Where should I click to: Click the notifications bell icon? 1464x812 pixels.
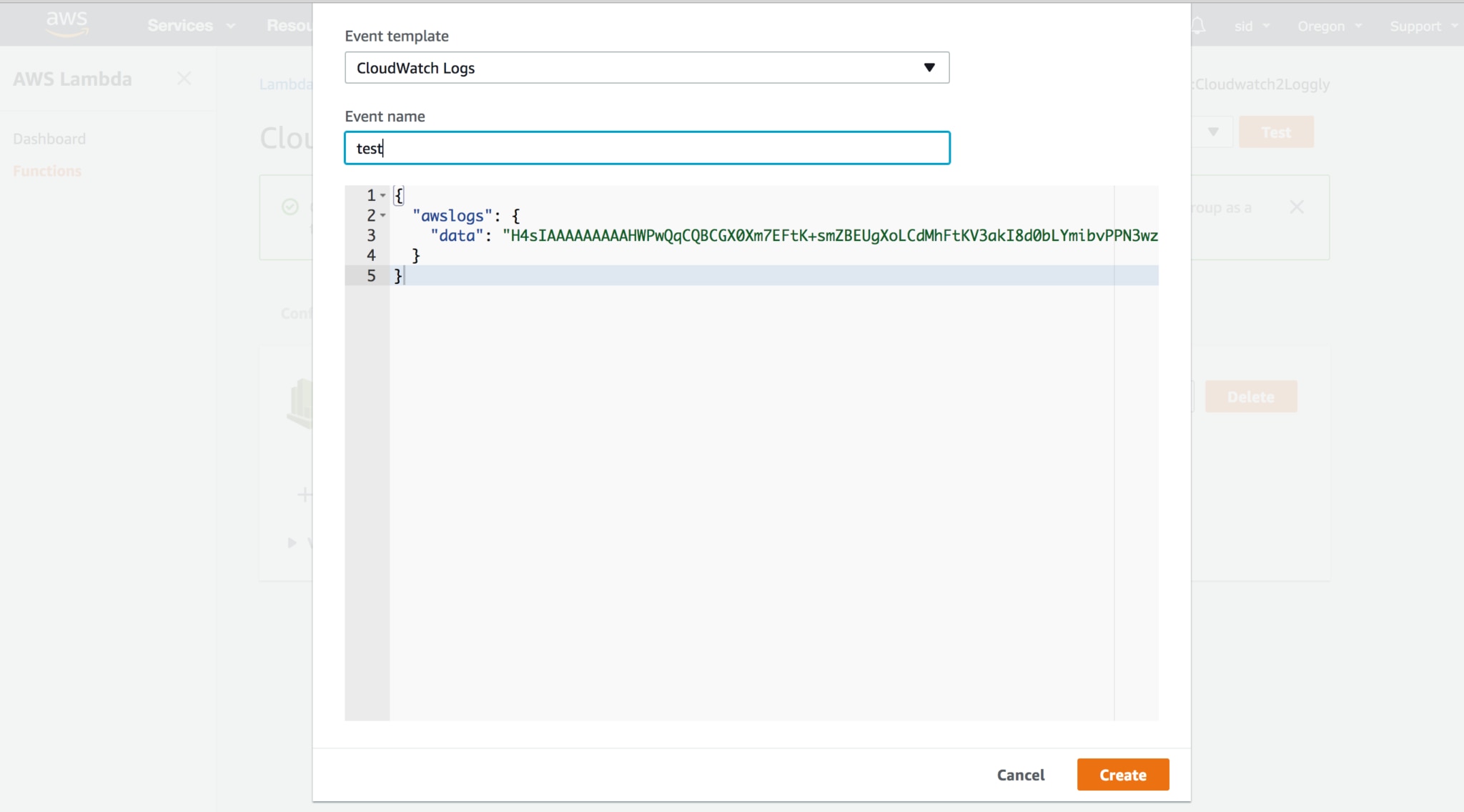(1199, 26)
